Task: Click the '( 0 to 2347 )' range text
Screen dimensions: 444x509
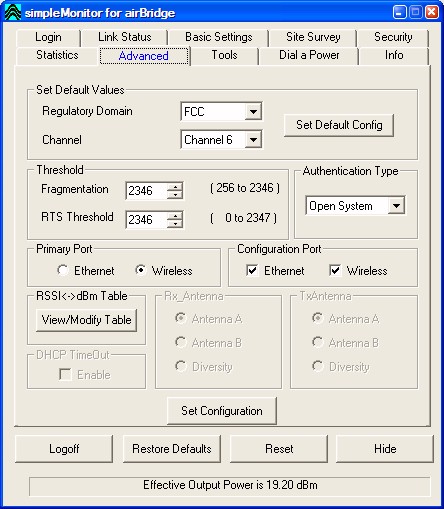Action: [x=244, y=218]
